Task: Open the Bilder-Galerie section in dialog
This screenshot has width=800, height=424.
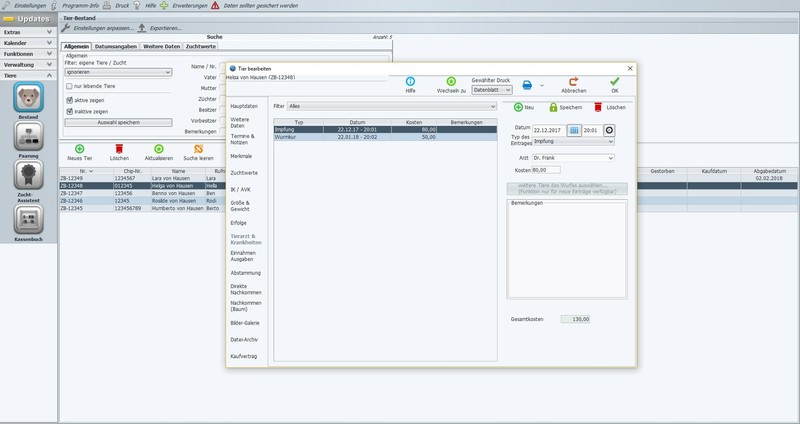Action: tap(245, 323)
